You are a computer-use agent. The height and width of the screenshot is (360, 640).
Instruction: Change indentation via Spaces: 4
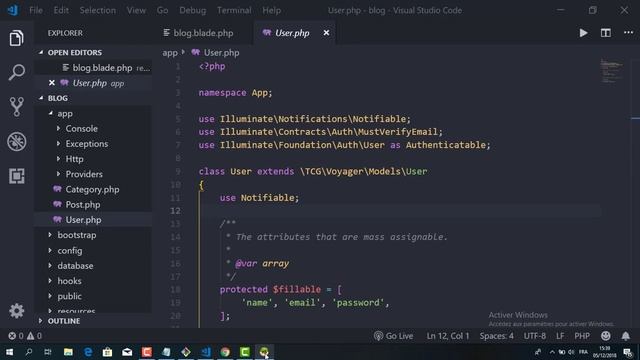pos(496,336)
